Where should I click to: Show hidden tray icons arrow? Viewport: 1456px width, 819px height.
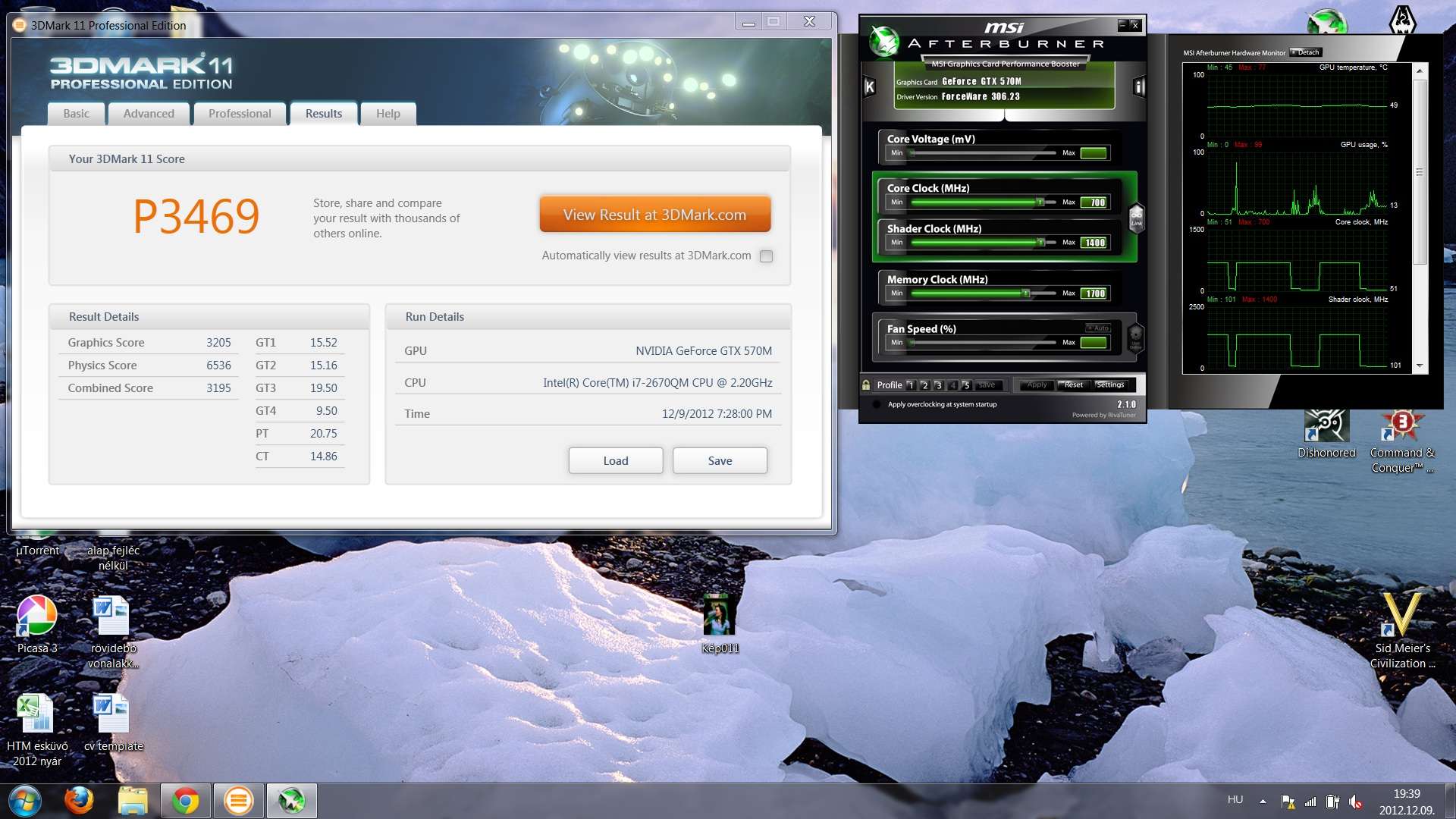coord(1263,801)
